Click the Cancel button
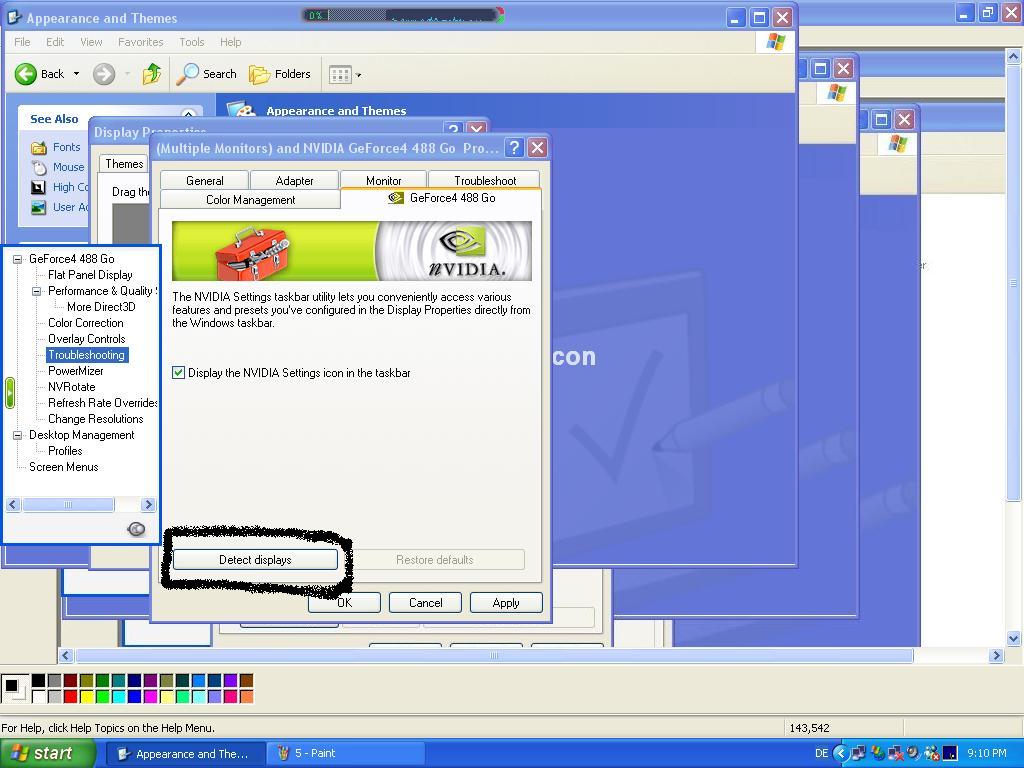 tap(425, 602)
